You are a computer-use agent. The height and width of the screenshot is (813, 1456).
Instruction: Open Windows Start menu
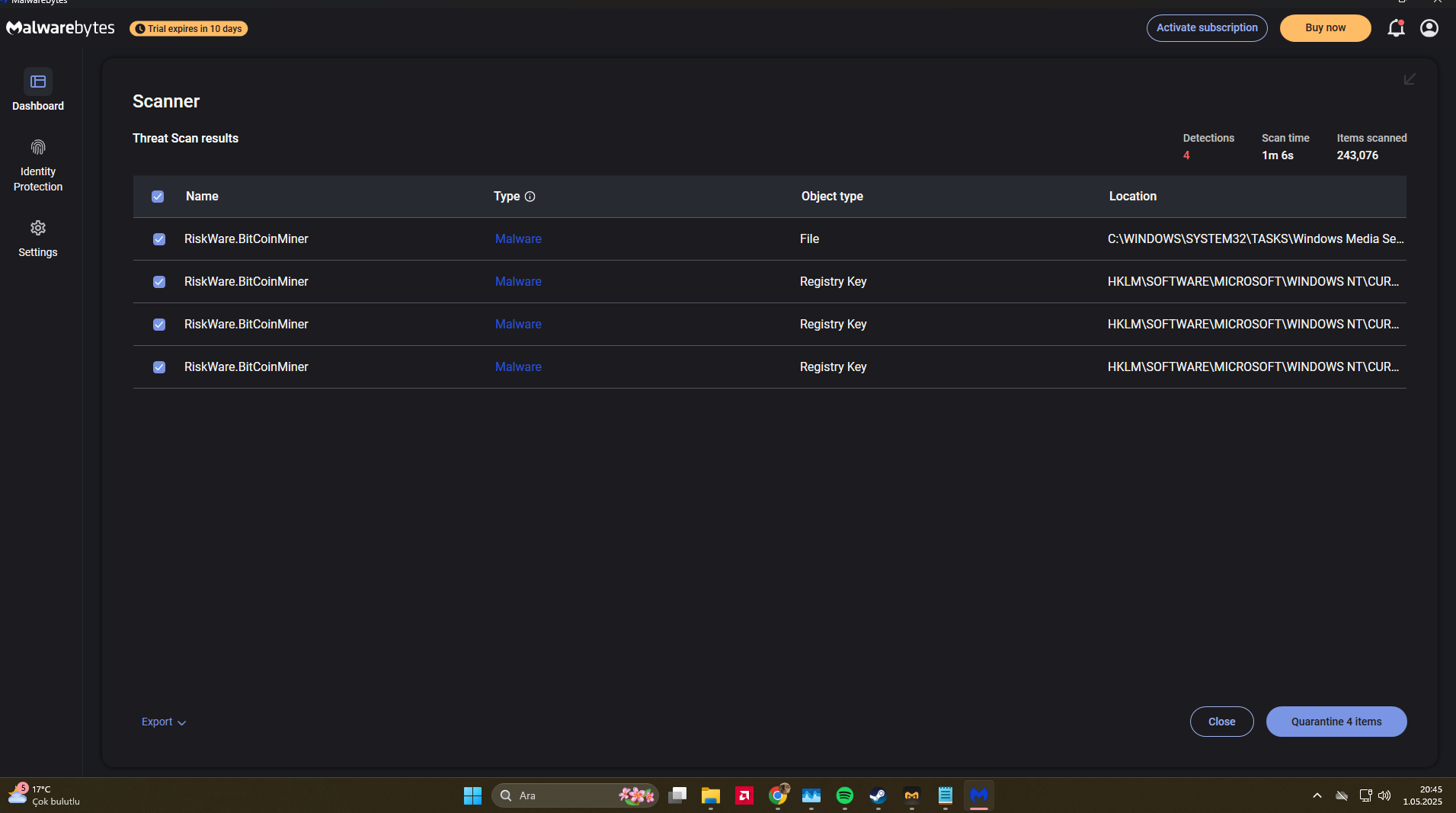click(472, 795)
